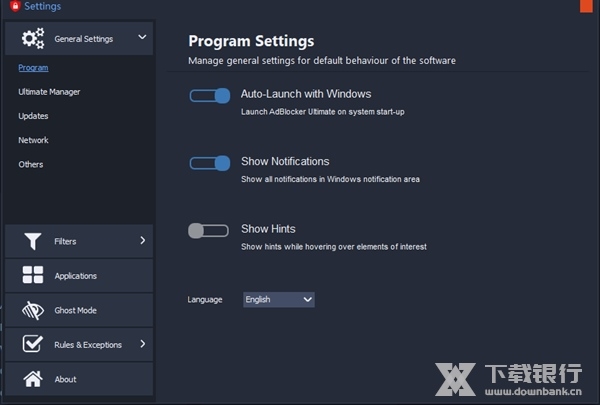Screen dimensions: 600x405
Task: Go to the Updates settings page
Action: pos(33,116)
